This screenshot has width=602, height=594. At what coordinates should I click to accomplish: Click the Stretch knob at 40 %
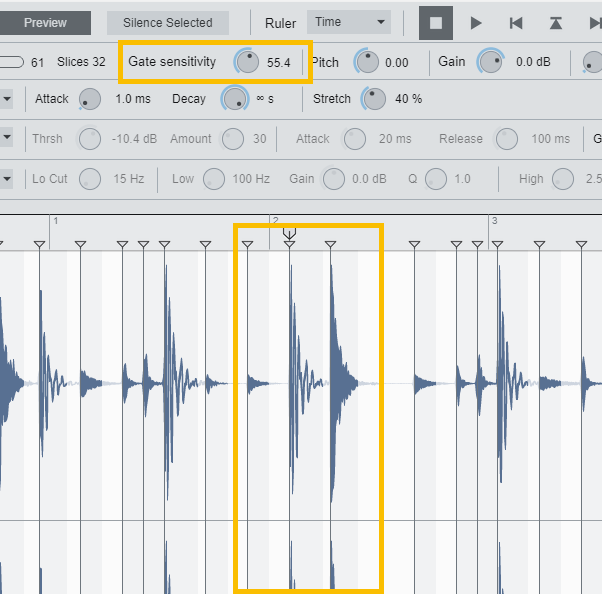pos(374,99)
